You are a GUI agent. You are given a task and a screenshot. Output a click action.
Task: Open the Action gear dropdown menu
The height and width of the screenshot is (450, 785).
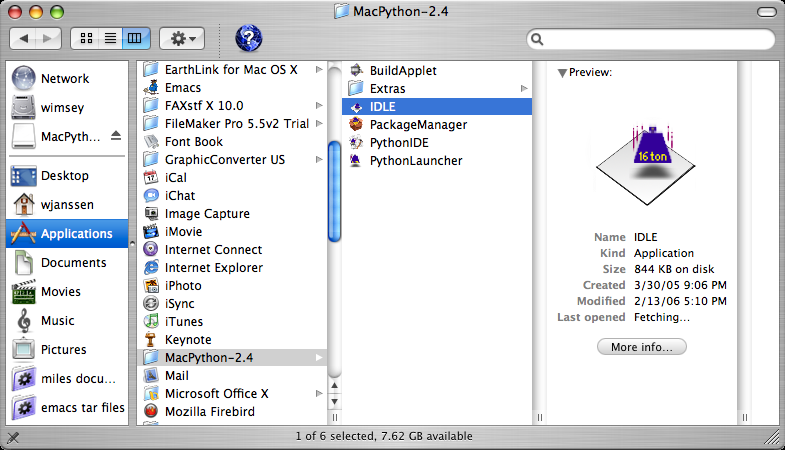click(x=182, y=39)
